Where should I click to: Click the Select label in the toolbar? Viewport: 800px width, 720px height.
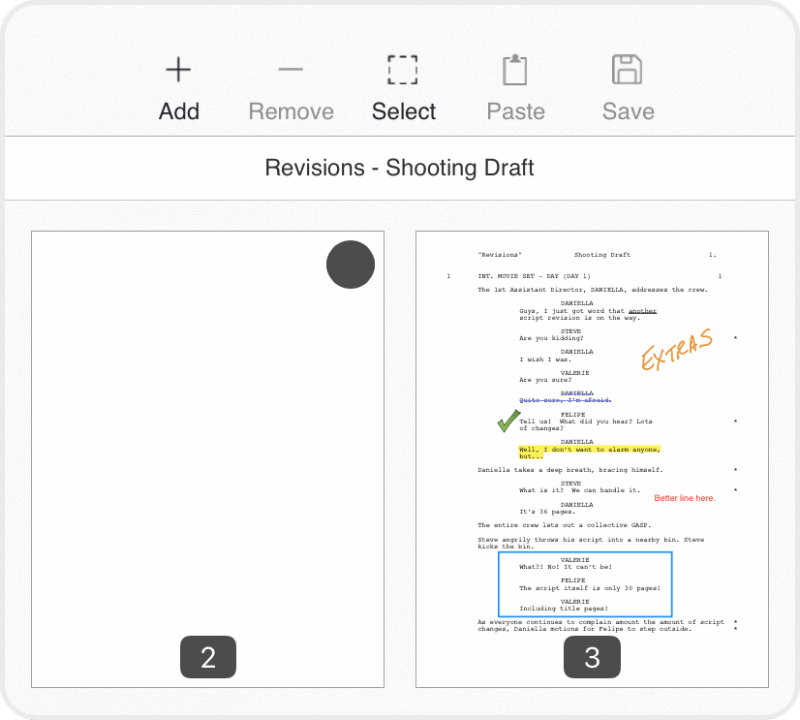(403, 112)
